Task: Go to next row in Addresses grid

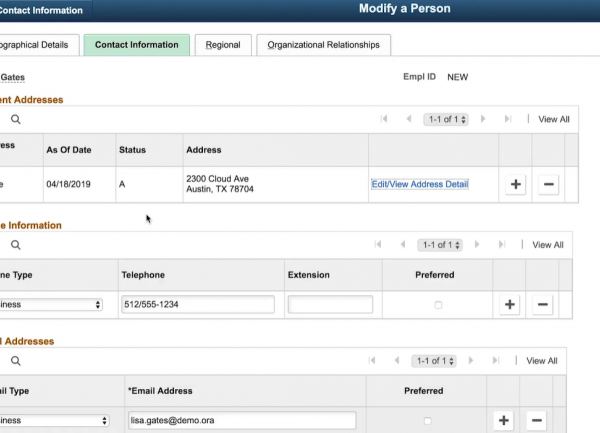Action: tap(483, 119)
